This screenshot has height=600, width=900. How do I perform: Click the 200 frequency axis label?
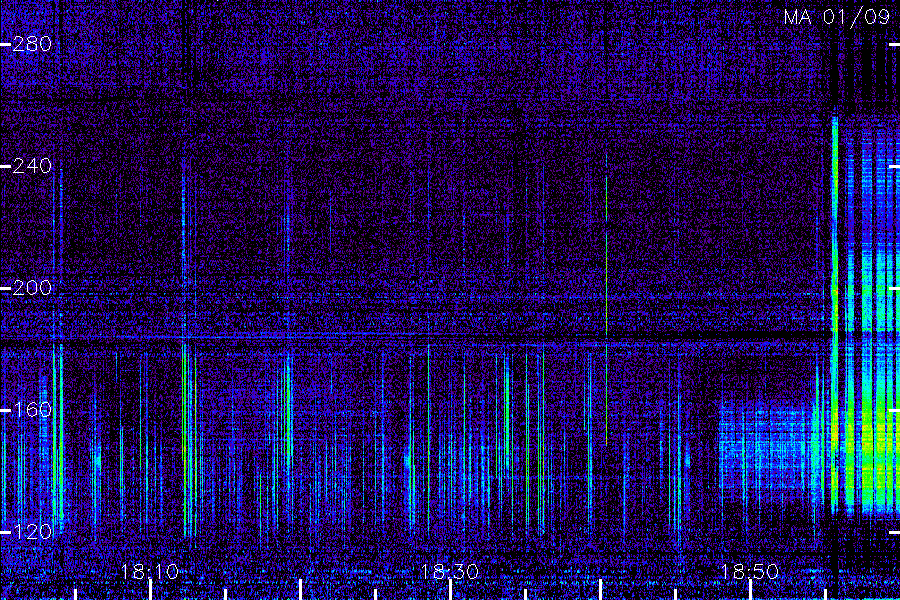[32, 288]
